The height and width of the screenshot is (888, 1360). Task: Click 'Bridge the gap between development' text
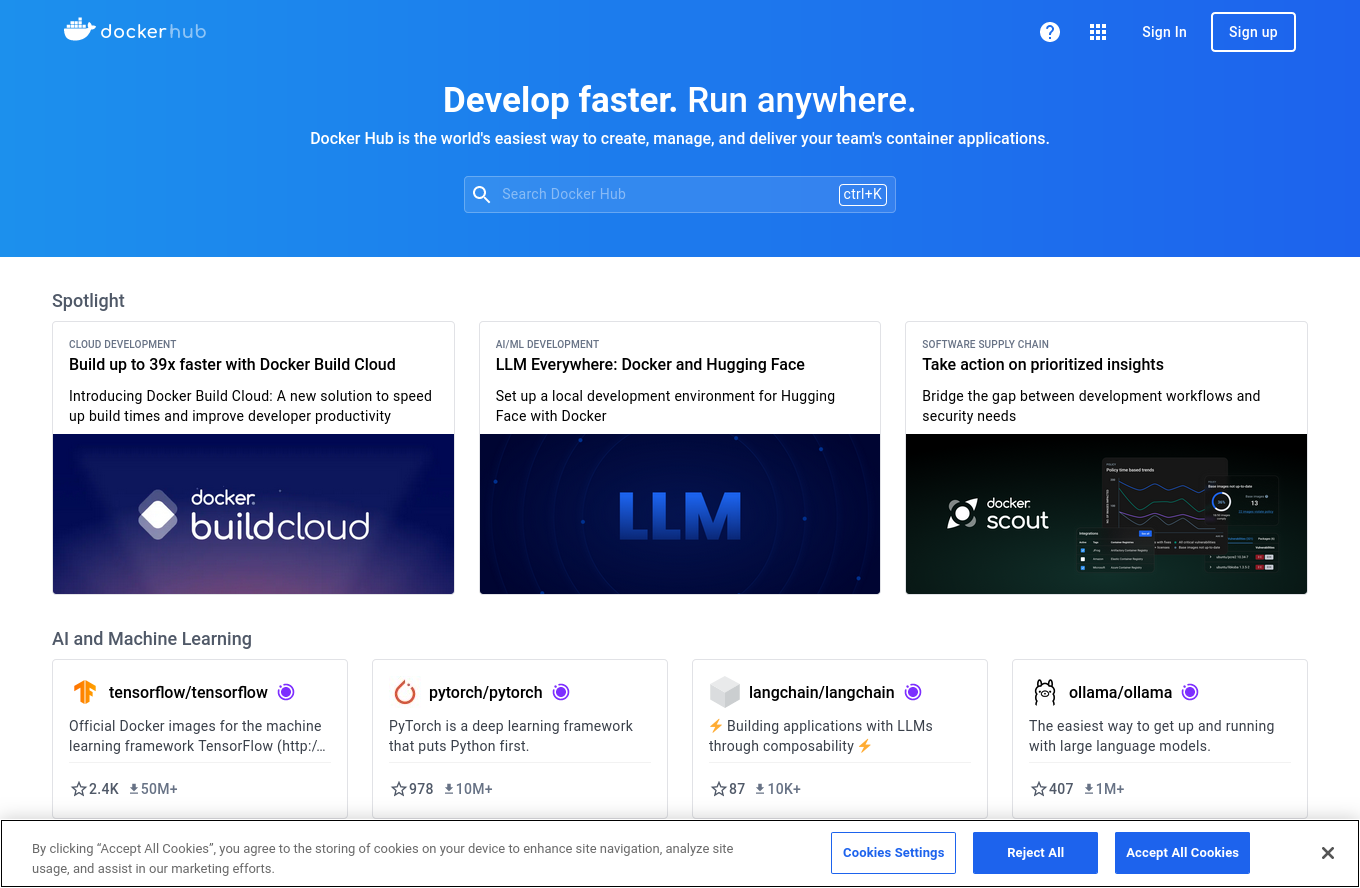coord(1091,406)
